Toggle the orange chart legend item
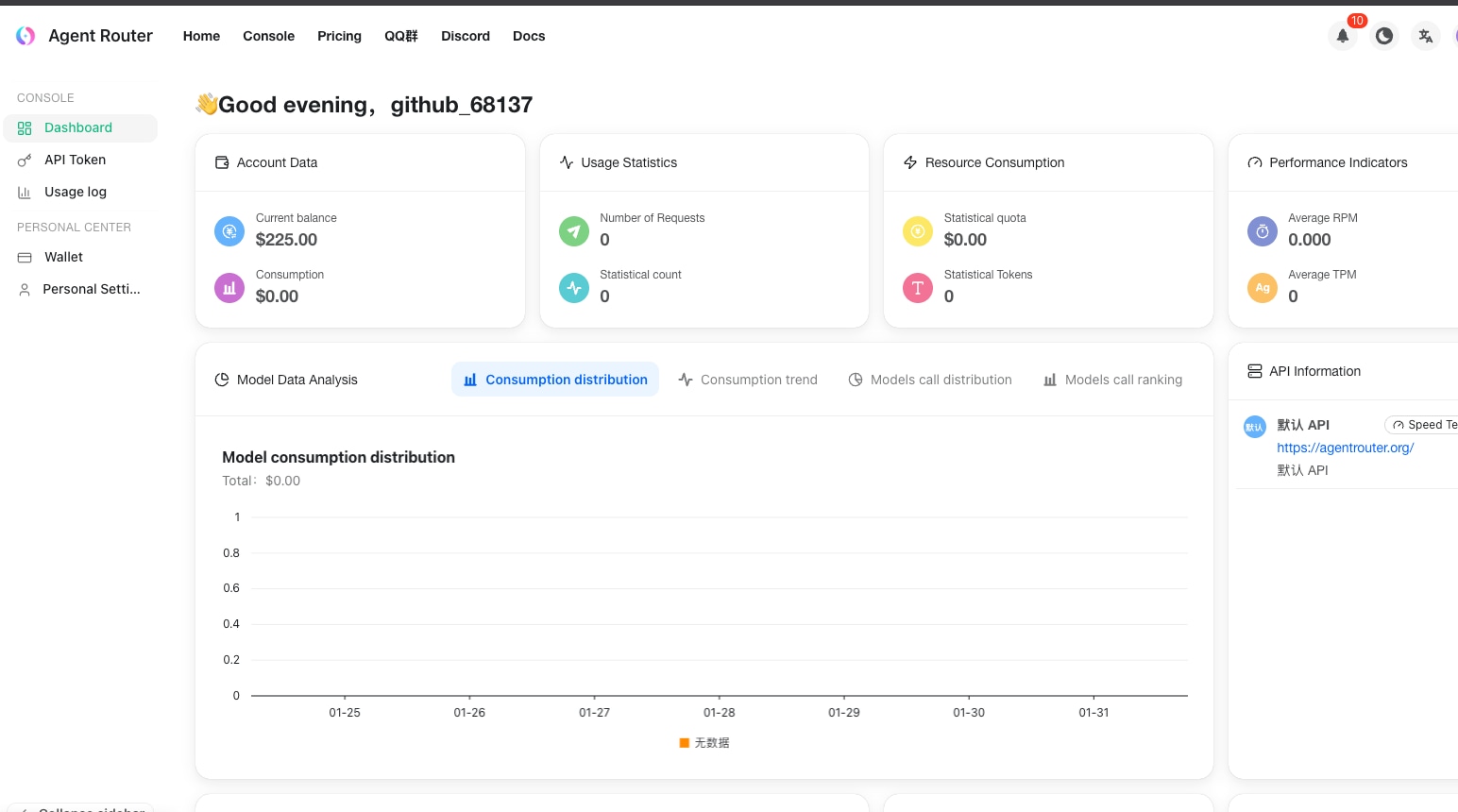Image resolution: width=1458 pixels, height=812 pixels. [704, 743]
